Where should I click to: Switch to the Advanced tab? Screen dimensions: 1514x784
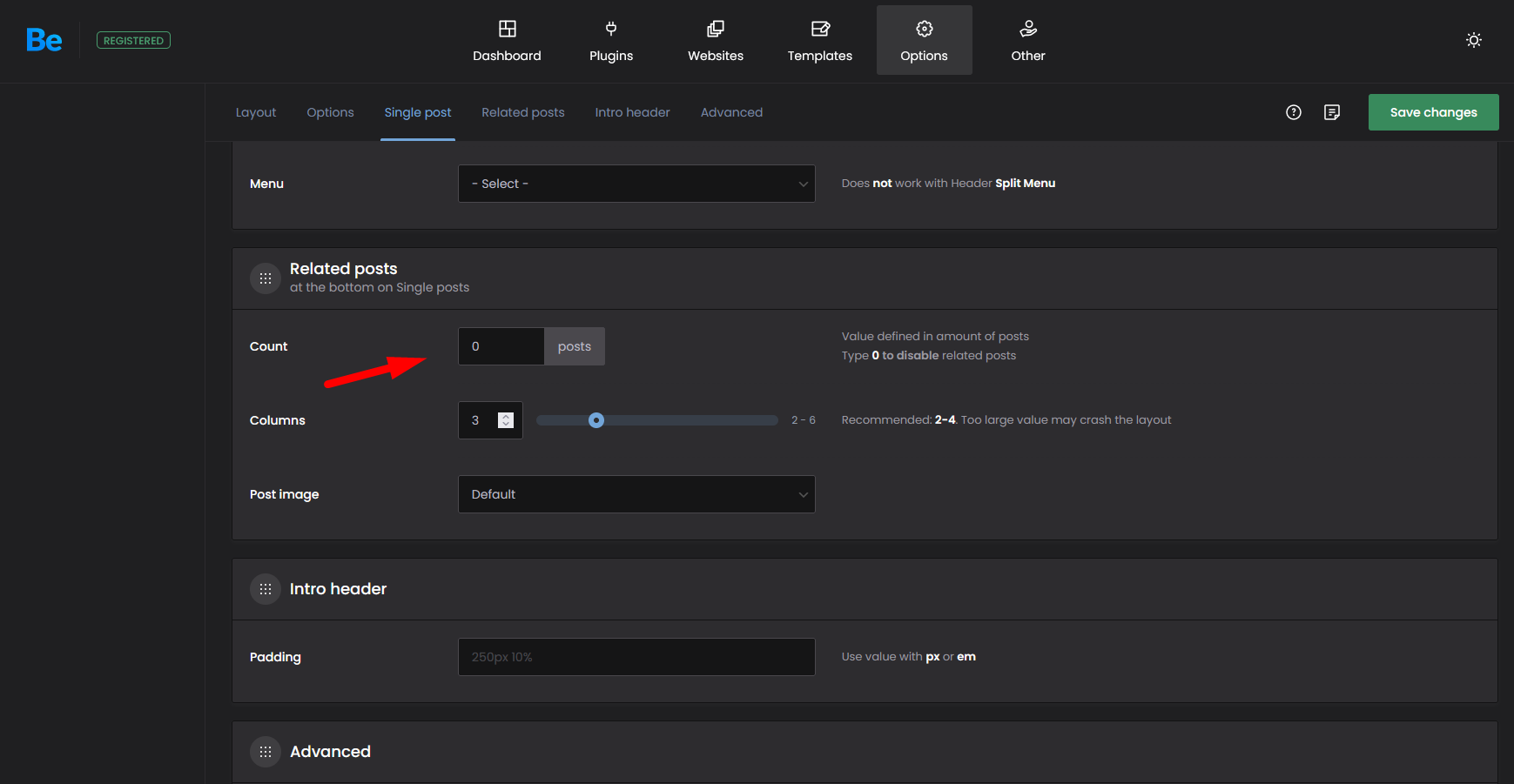click(x=732, y=112)
